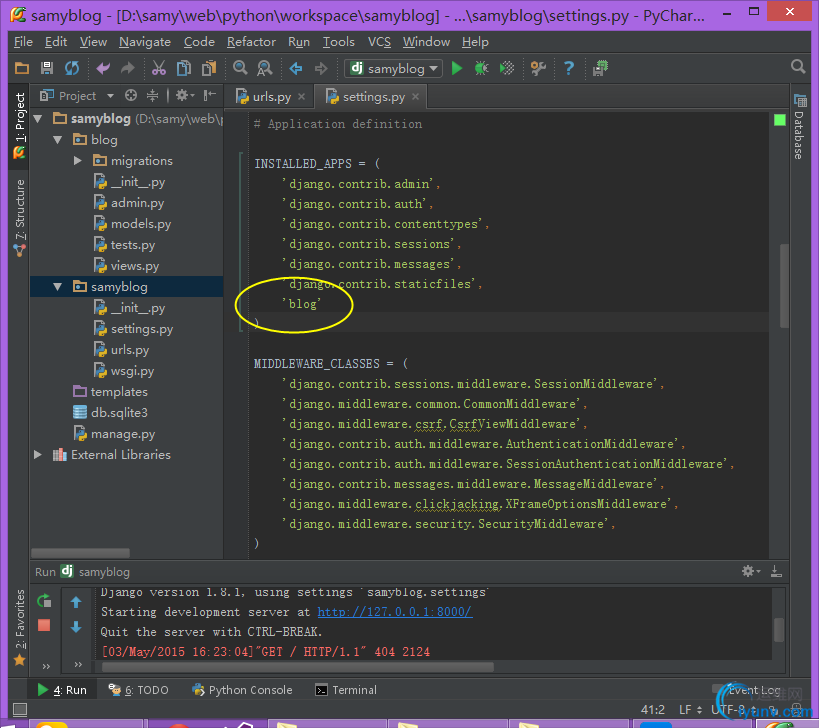Open the Refactor menu
This screenshot has height=728, width=819.
[251, 42]
